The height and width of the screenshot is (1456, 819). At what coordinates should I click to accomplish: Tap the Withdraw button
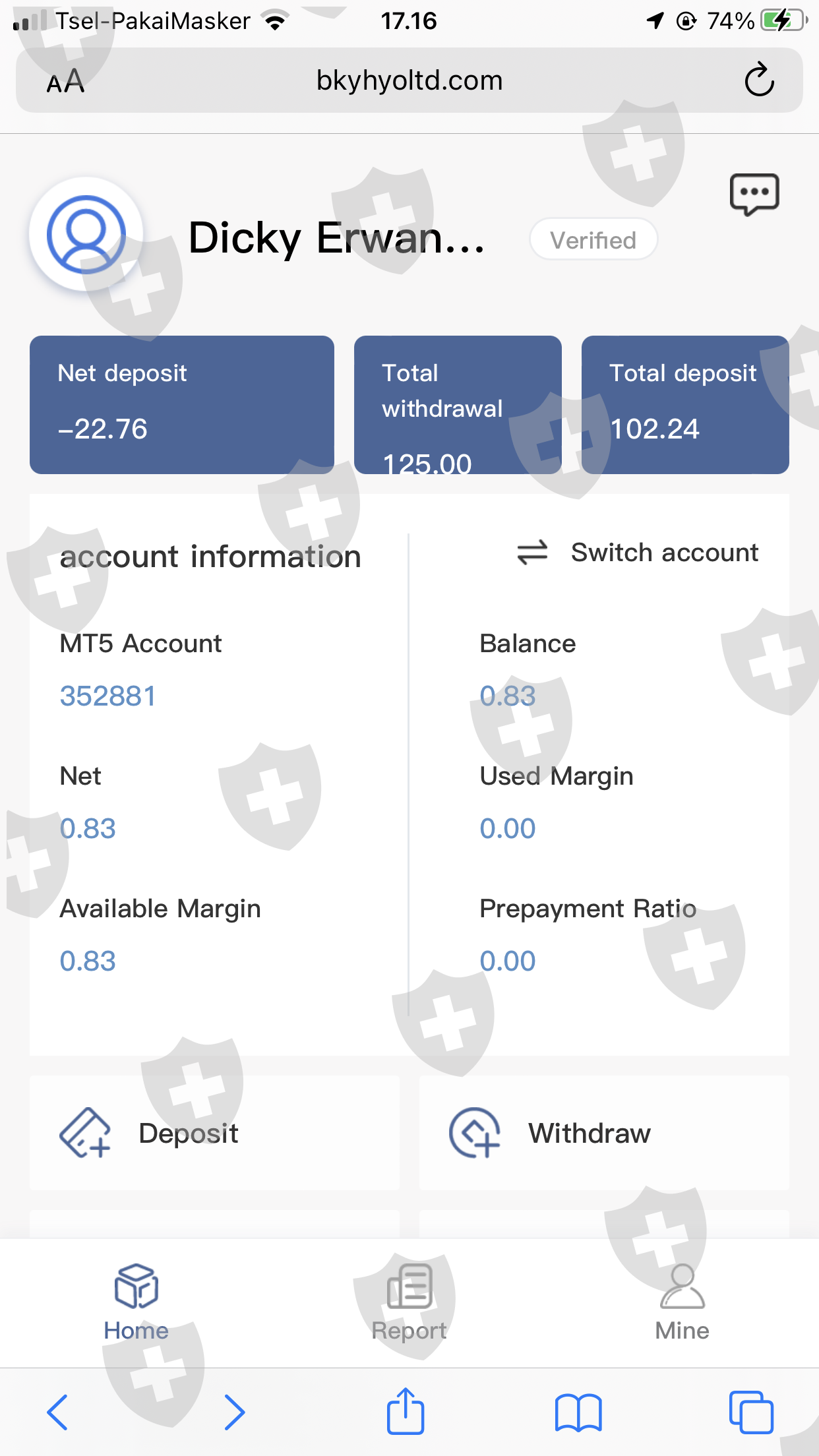click(x=604, y=1133)
